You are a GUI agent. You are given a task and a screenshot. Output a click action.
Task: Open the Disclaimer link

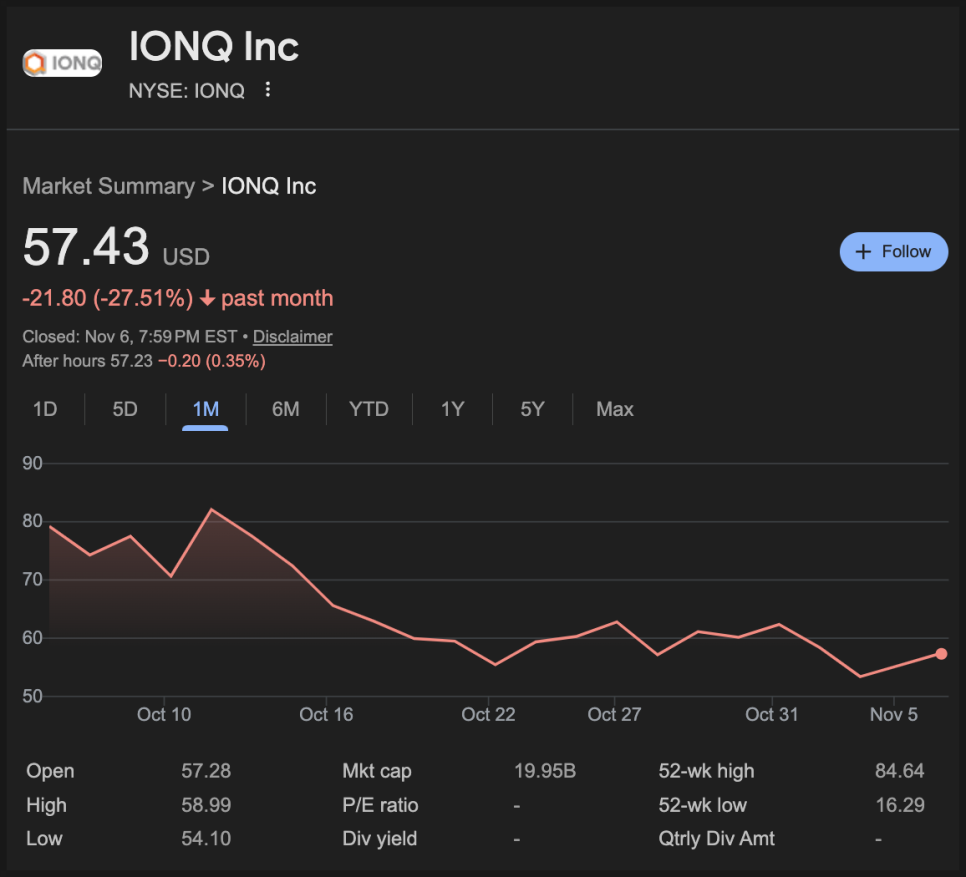pos(292,337)
